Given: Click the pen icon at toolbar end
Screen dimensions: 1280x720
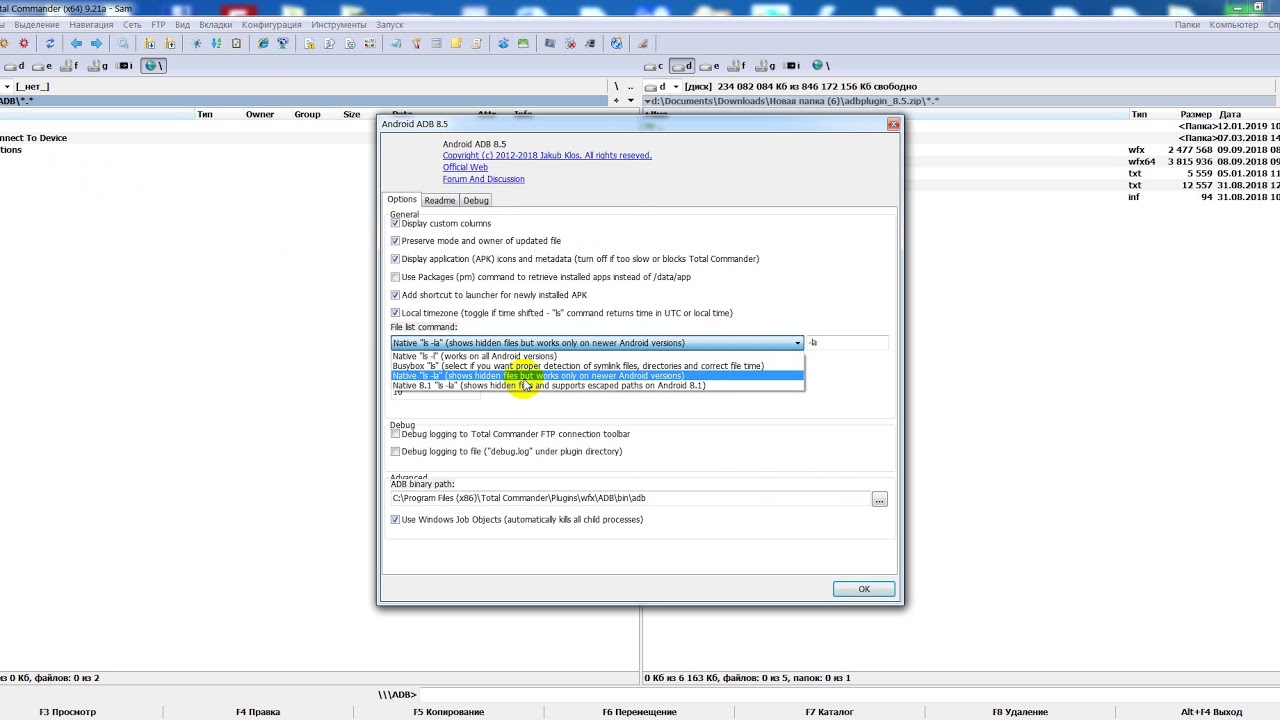Looking at the screenshot, I should click(643, 44).
